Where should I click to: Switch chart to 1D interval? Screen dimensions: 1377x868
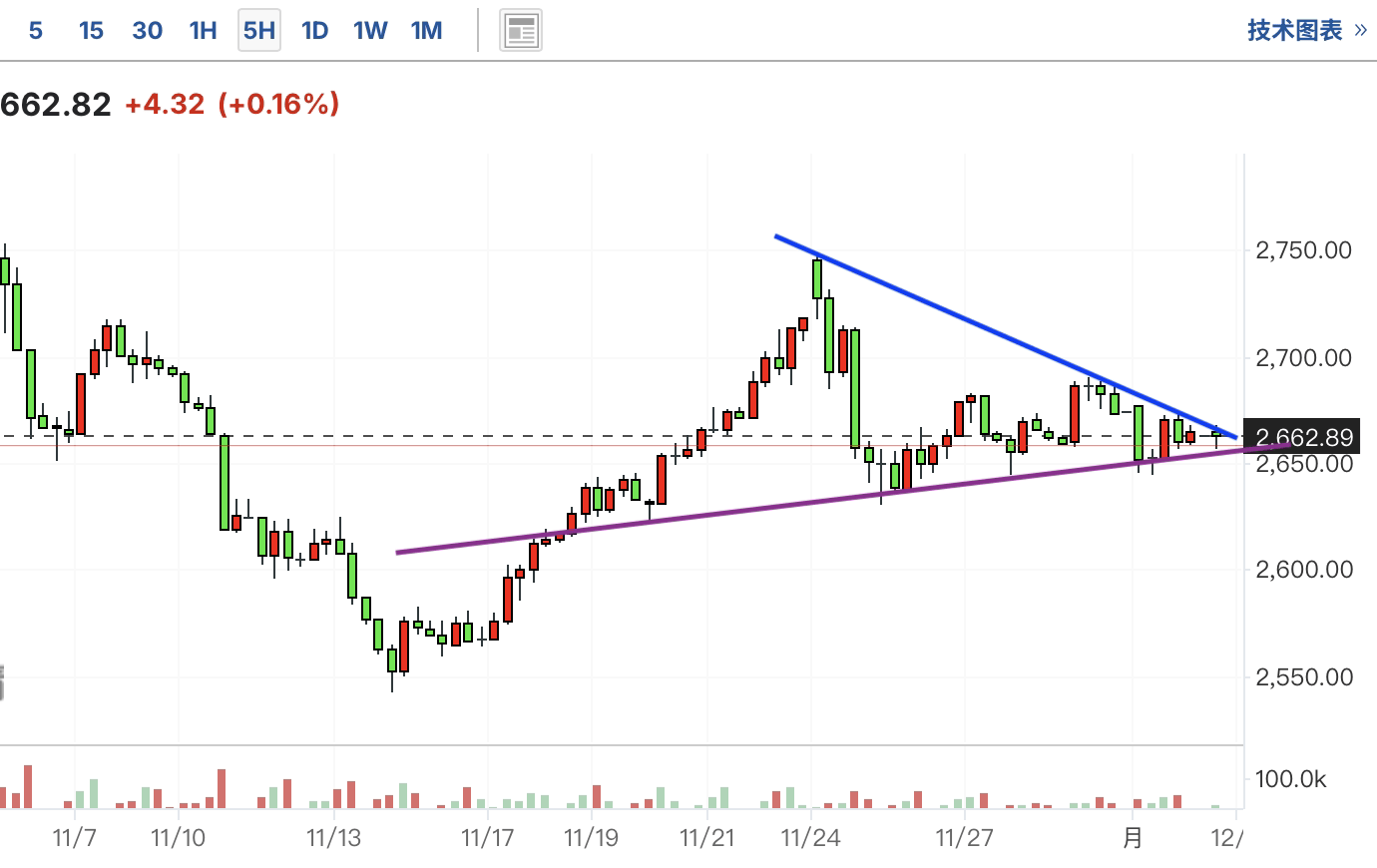click(x=314, y=30)
